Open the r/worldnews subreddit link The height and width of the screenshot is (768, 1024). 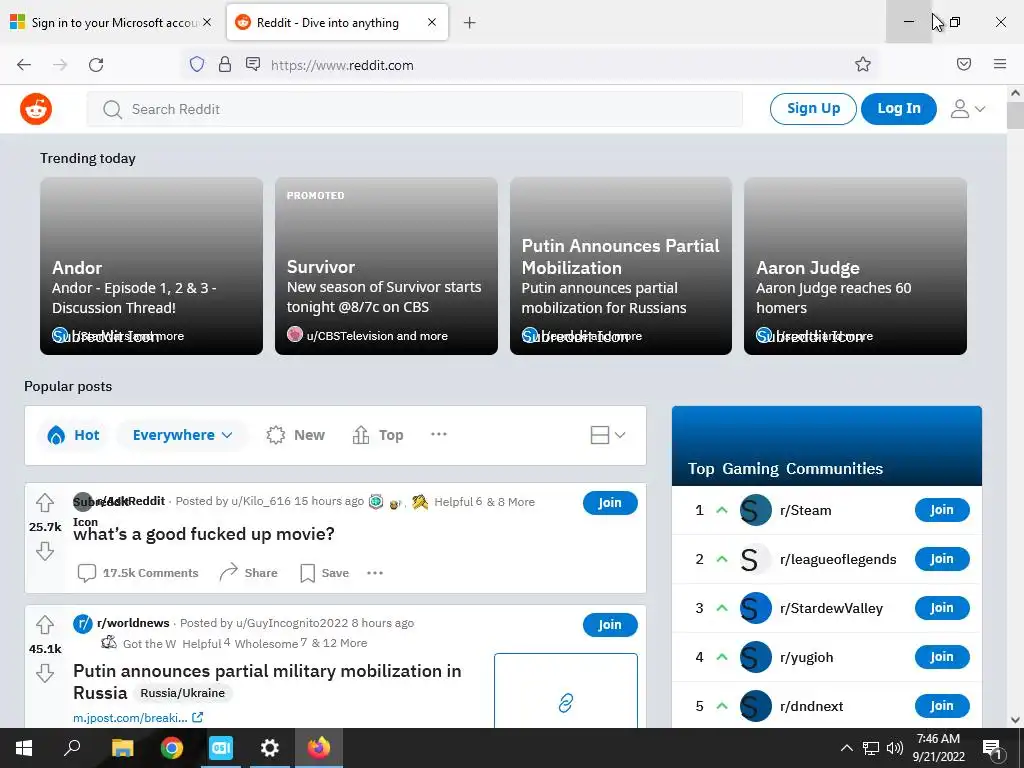(133, 623)
